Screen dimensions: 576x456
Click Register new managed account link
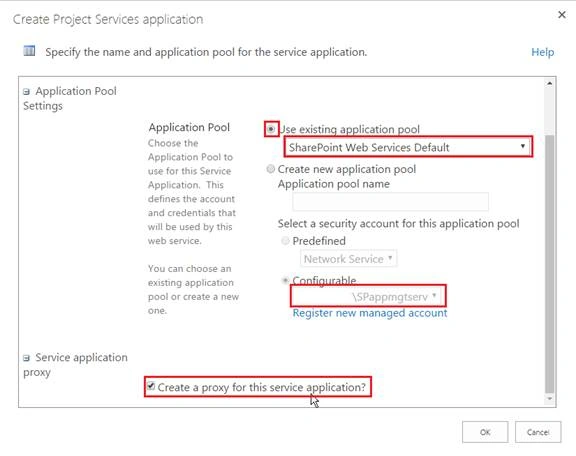tap(370, 313)
